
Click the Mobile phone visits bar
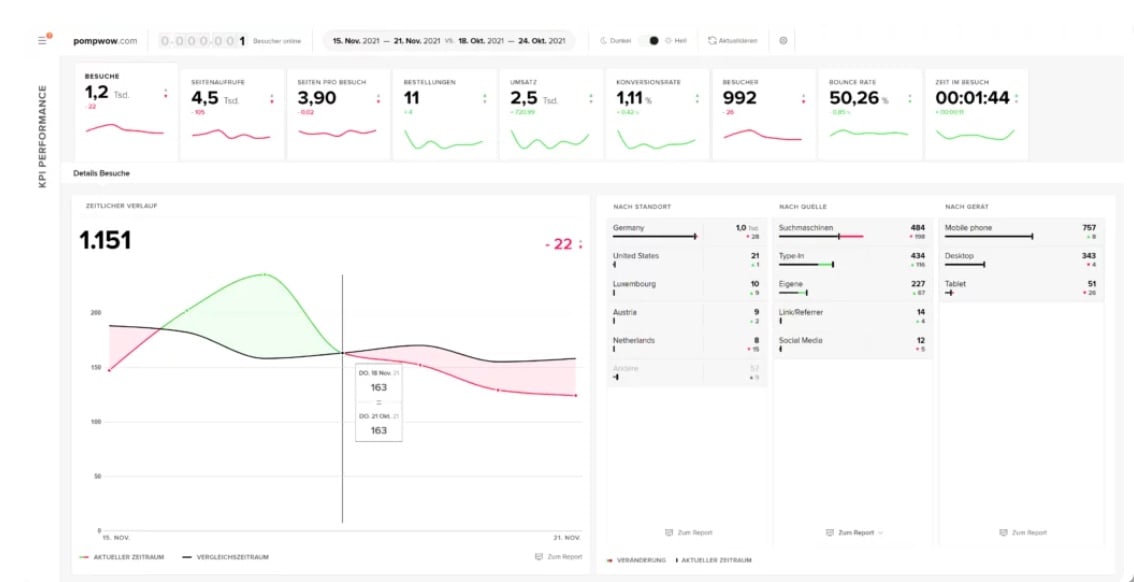989,236
